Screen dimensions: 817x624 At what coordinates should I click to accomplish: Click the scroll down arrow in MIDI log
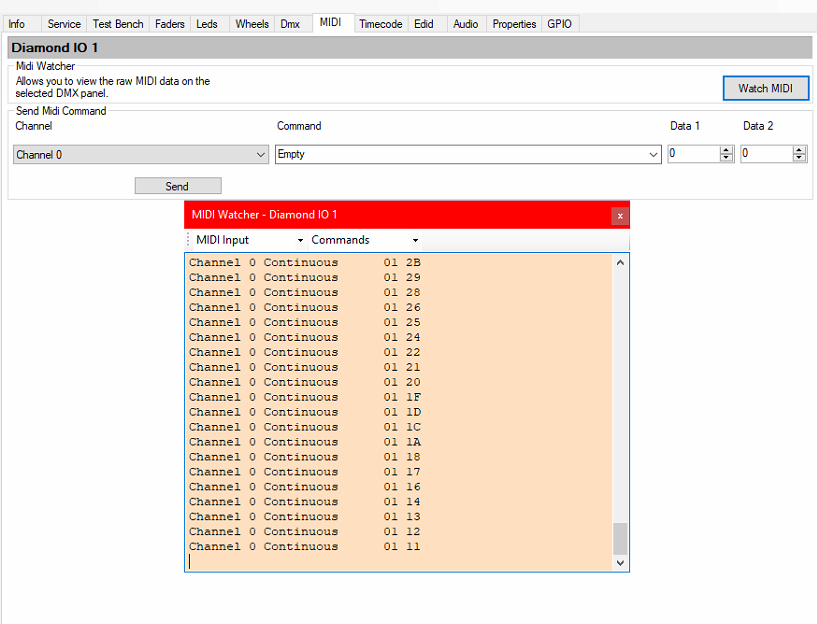[x=620, y=563]
